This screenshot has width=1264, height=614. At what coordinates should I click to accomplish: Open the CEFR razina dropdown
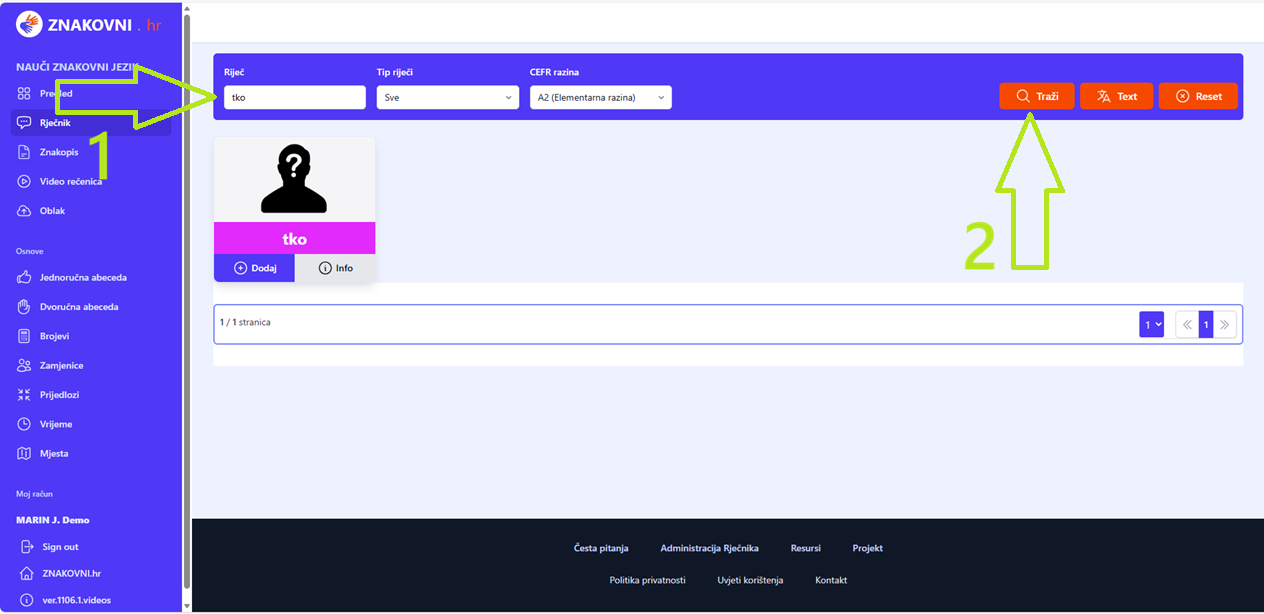point(600,97)
